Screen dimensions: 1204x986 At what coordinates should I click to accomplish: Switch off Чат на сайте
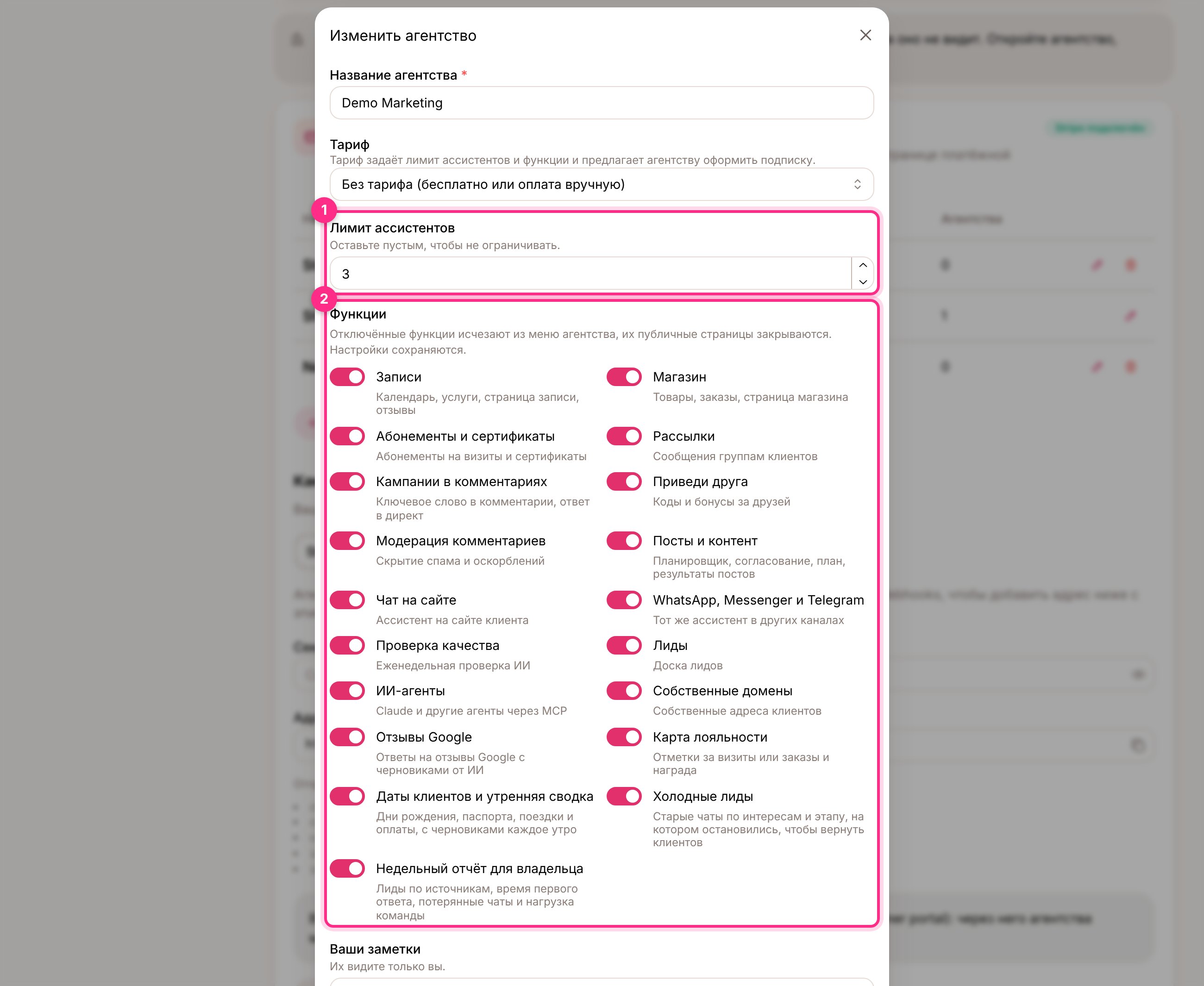(347, 600)
